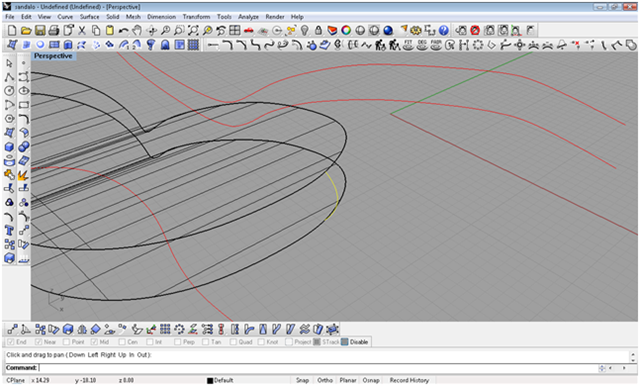Click the Perspective viewport title
Viewport: 640px width, 386px height.
click(x=53, y=56)
